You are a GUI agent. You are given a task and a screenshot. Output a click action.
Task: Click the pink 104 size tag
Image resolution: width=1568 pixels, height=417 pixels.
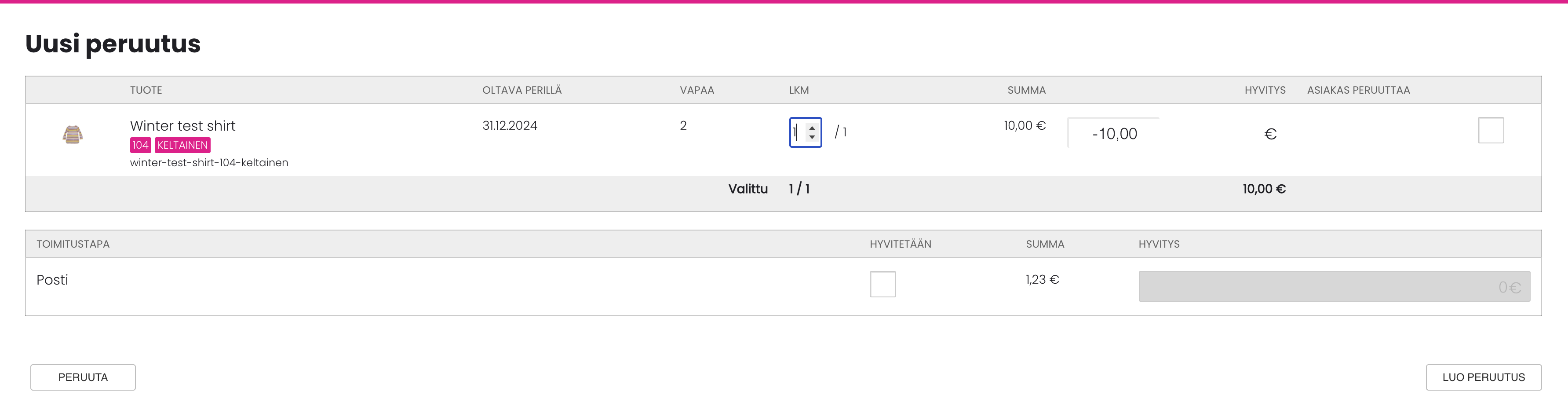(x=141, y=146)
